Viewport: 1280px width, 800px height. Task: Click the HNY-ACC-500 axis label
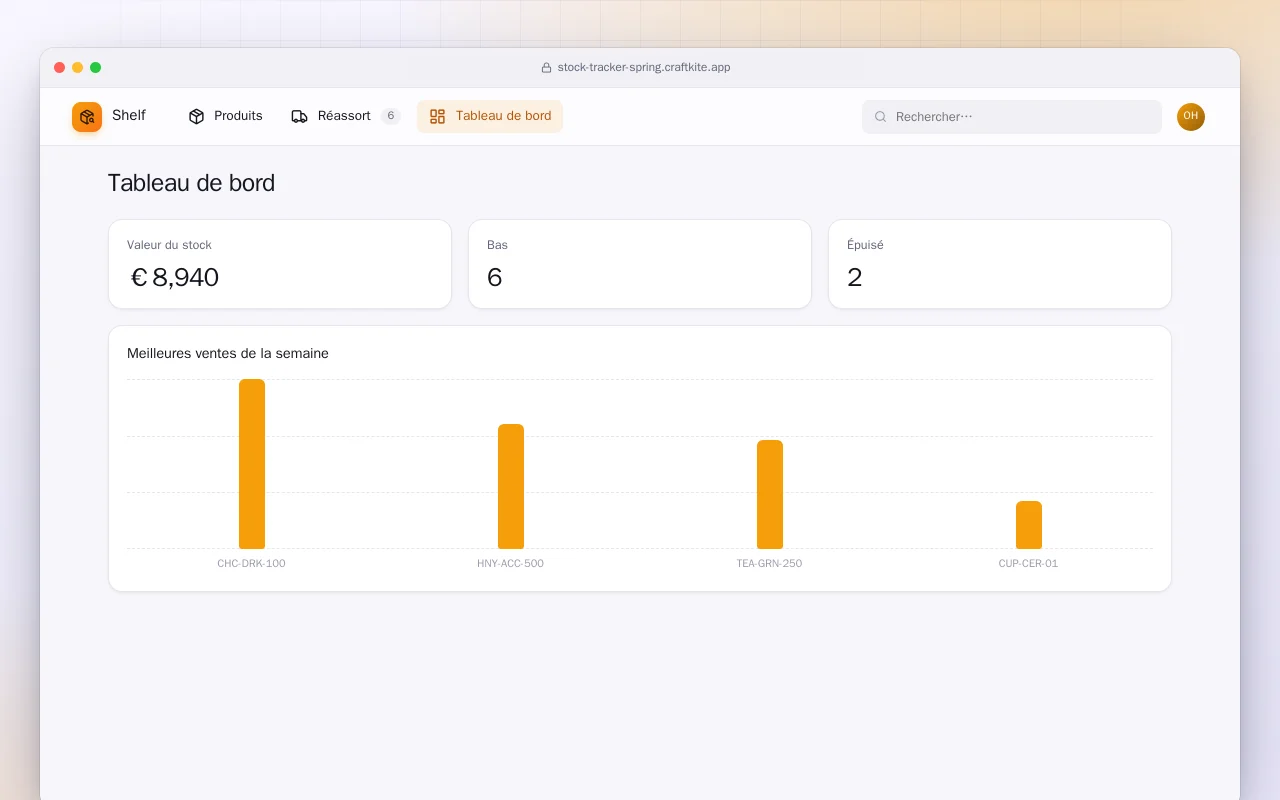[x=511, y=564]
